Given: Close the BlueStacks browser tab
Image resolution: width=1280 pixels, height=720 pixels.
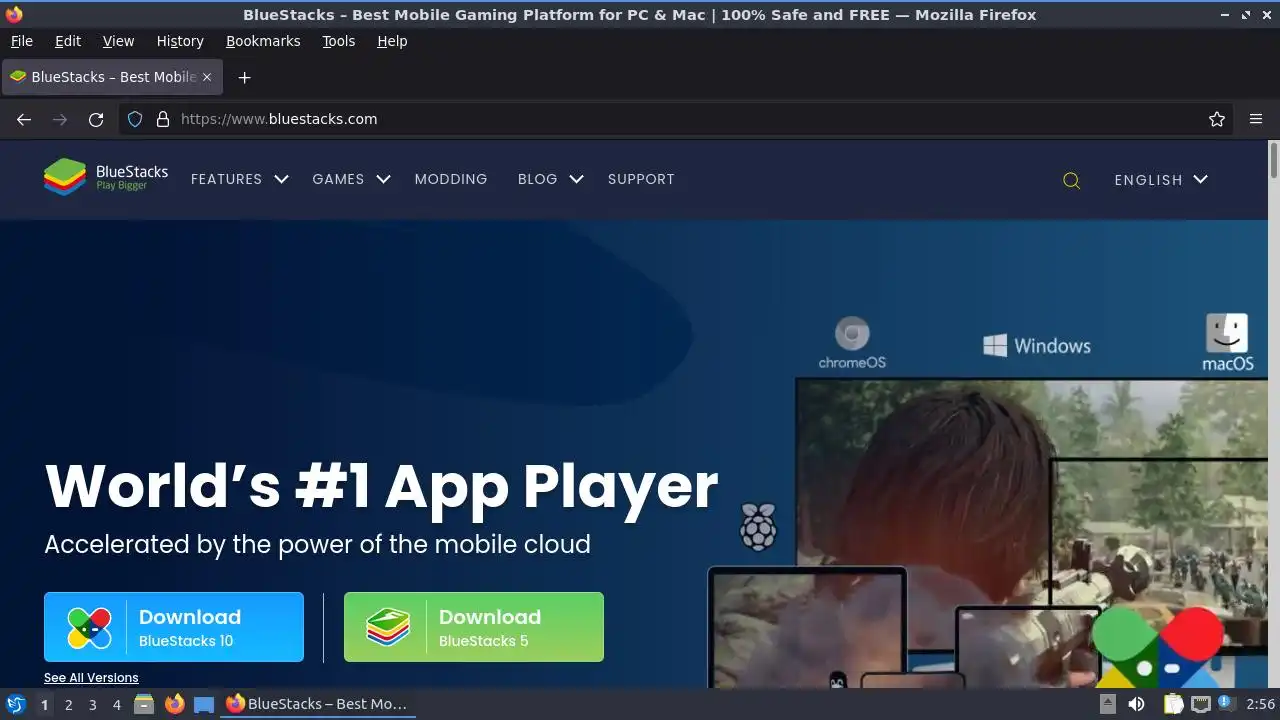Looking at the screenshot, I should [207, 77].
